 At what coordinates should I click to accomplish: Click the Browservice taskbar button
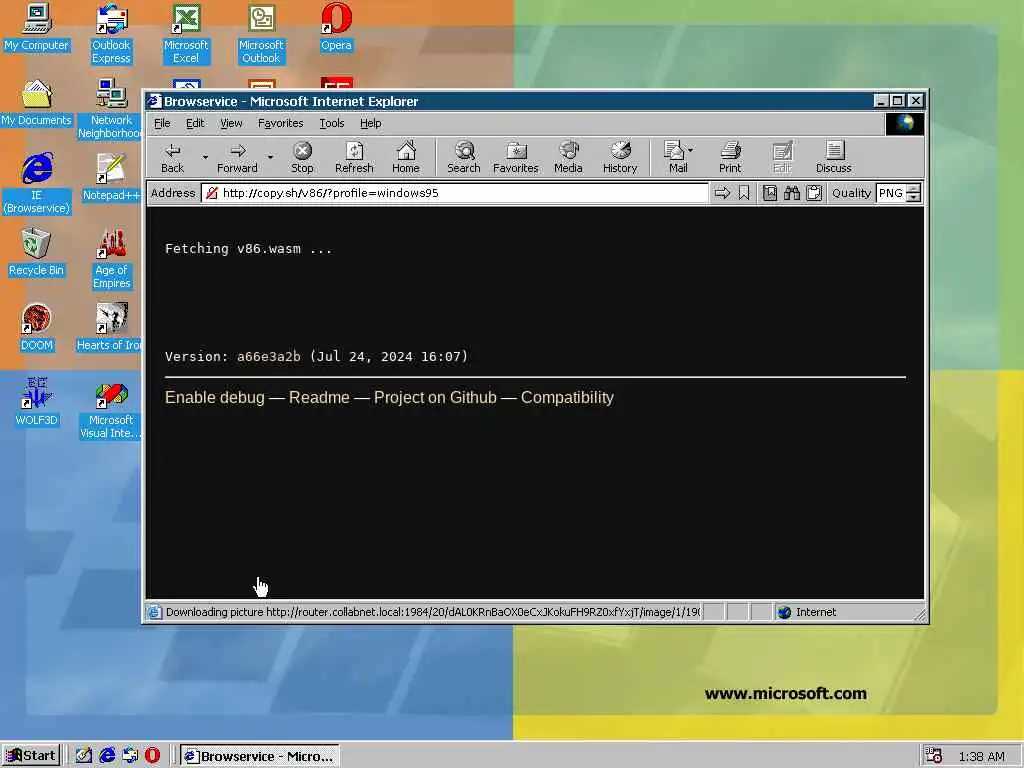pos(260,756)
